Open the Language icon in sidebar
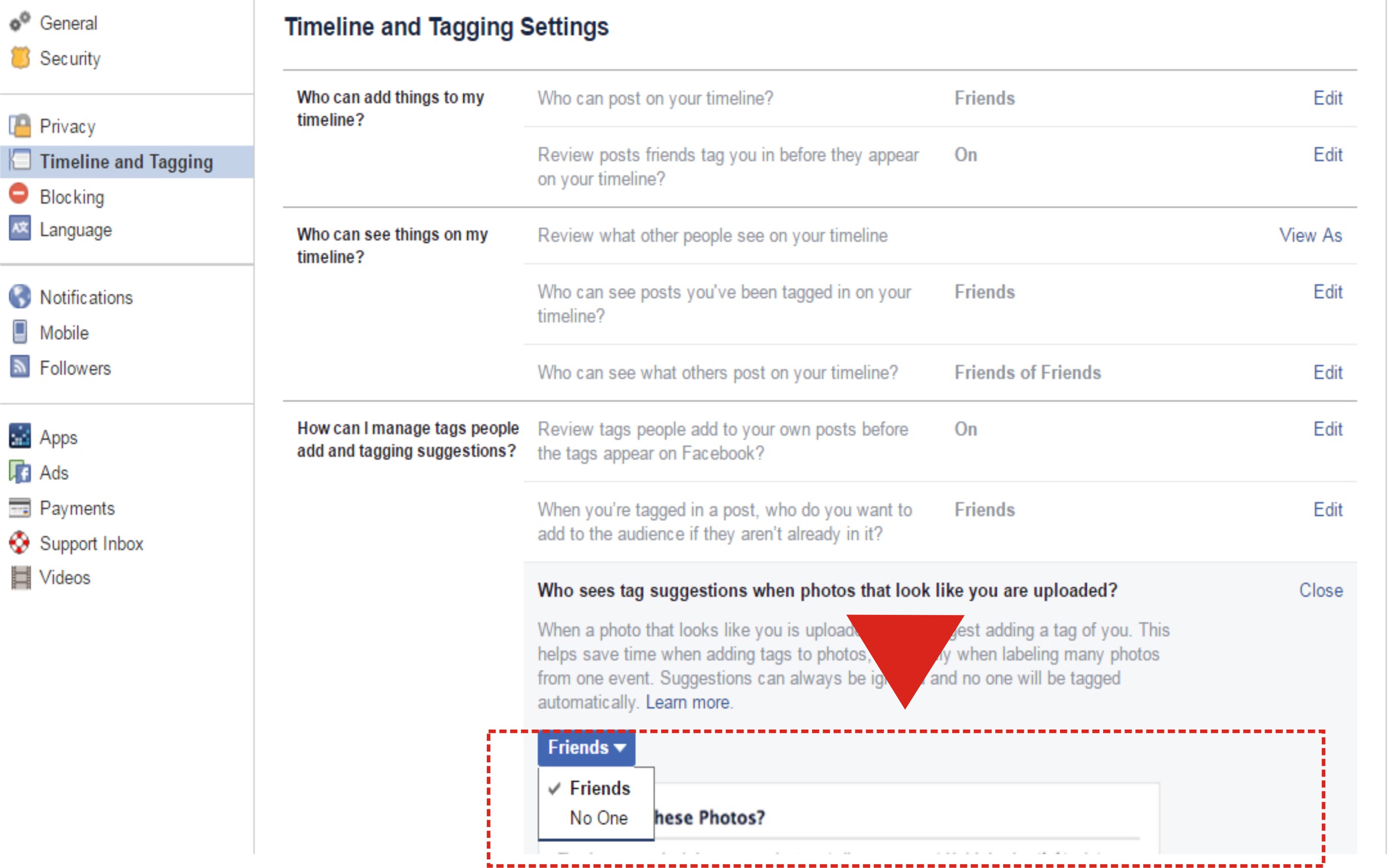The height and width of the screenshot is (868, 1392). [x=20, y=229]
